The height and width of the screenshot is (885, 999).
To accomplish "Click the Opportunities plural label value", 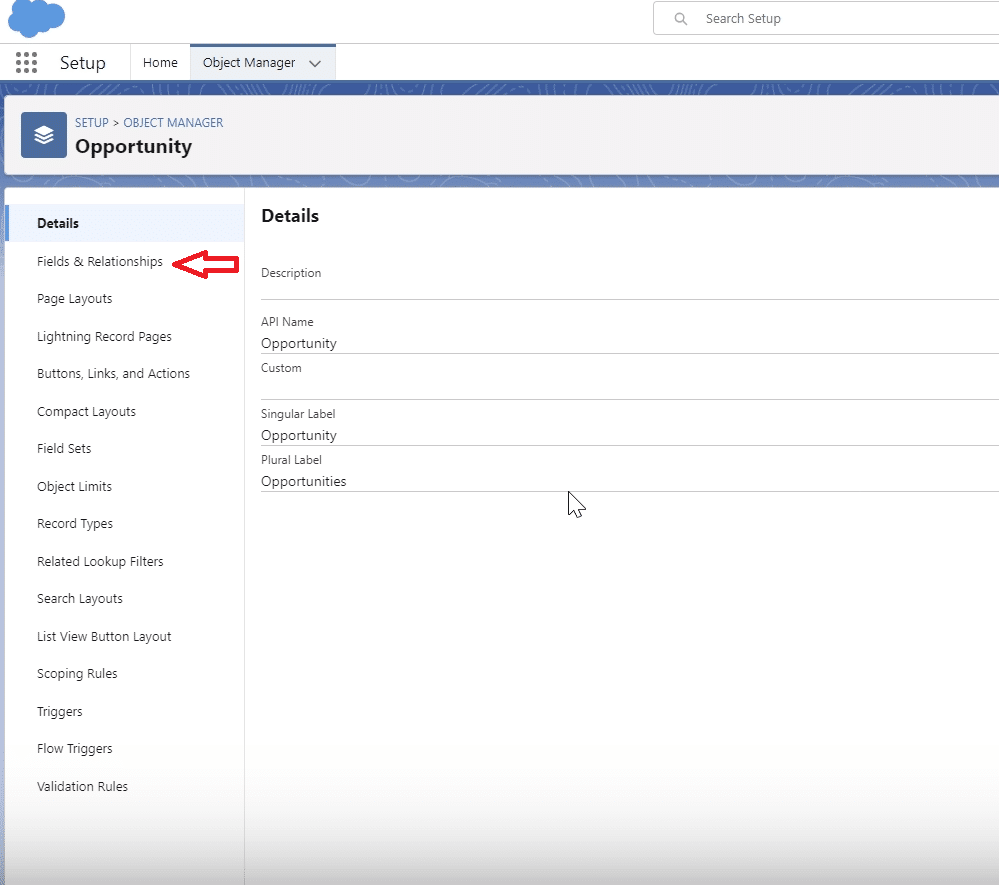I will point(304,482).
